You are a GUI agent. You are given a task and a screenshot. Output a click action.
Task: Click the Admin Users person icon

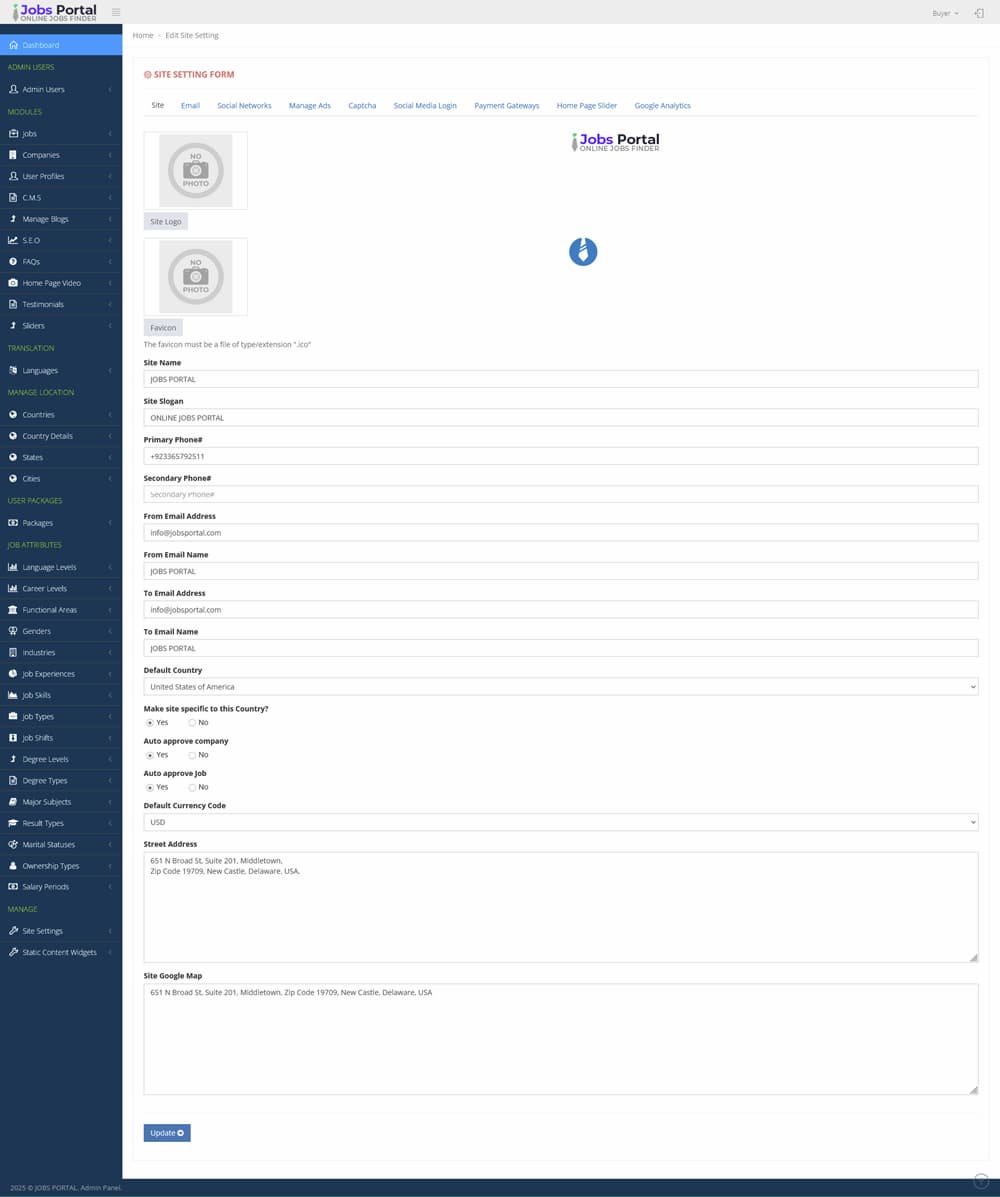(x=13, y=89)
